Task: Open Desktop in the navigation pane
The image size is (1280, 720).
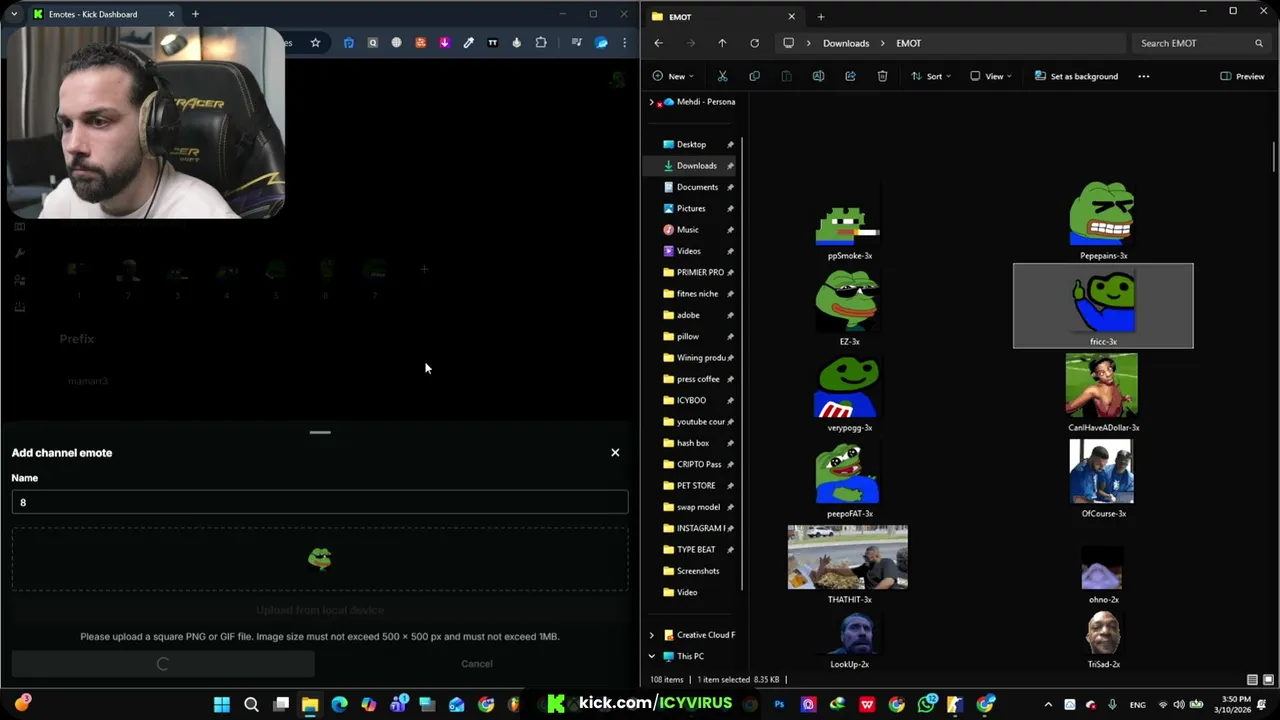Action: click(691, 144)
